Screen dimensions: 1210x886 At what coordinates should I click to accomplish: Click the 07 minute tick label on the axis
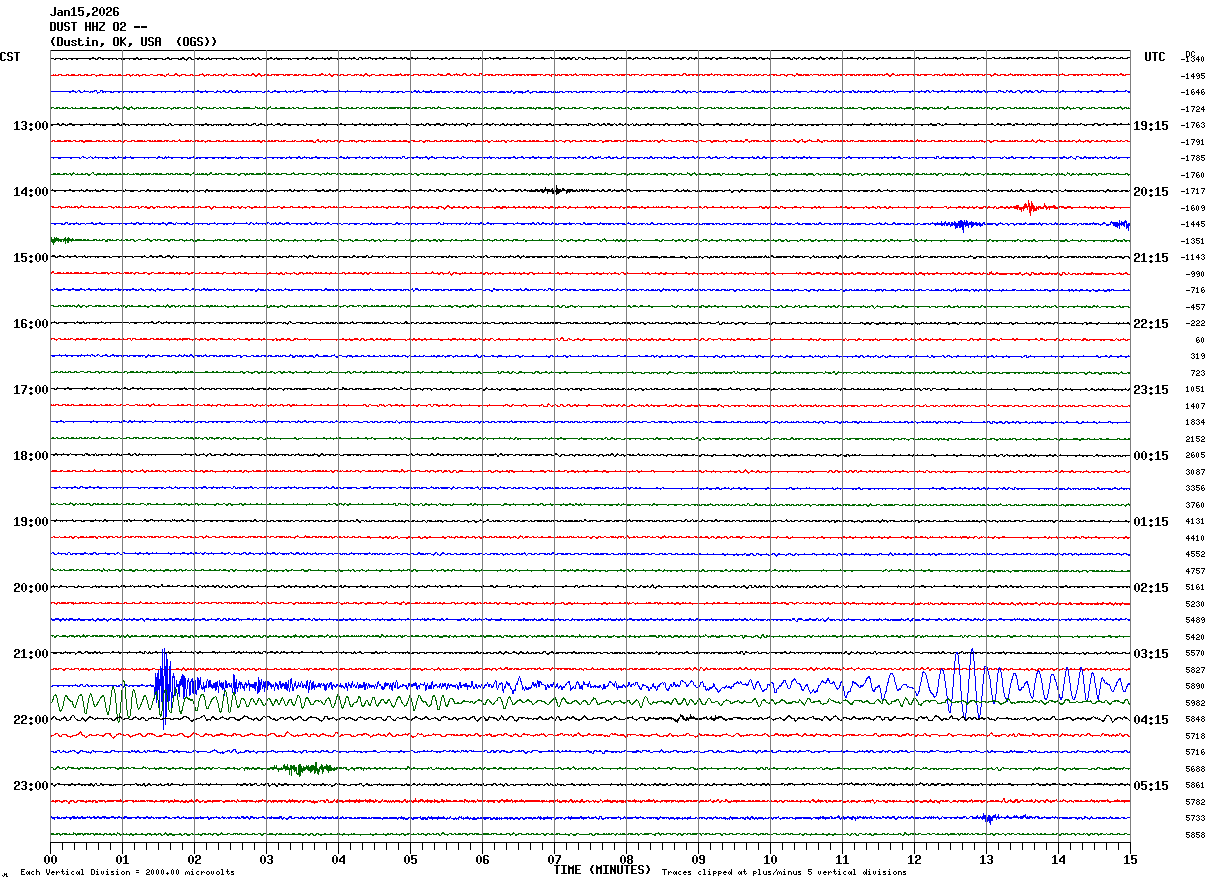[554, 859]
